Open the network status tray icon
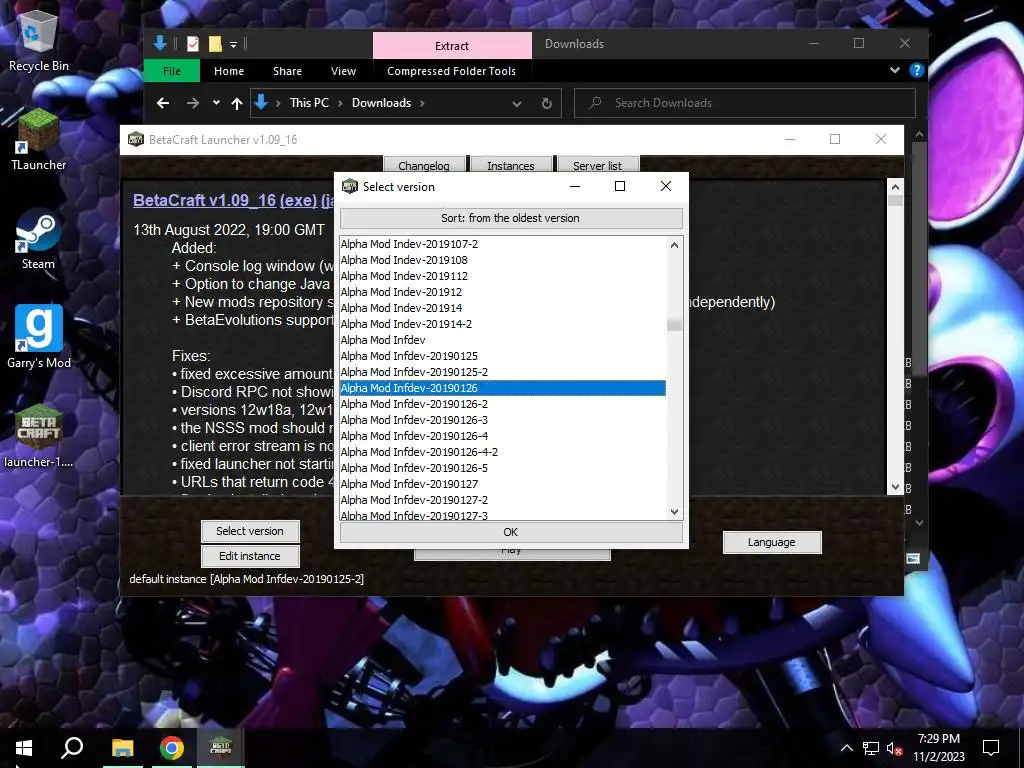1024x768 pixels. click(x=871, y=748)
